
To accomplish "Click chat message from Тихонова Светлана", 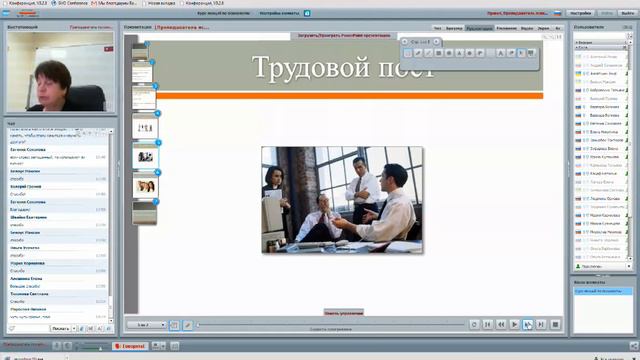I will tap(58, 298).
